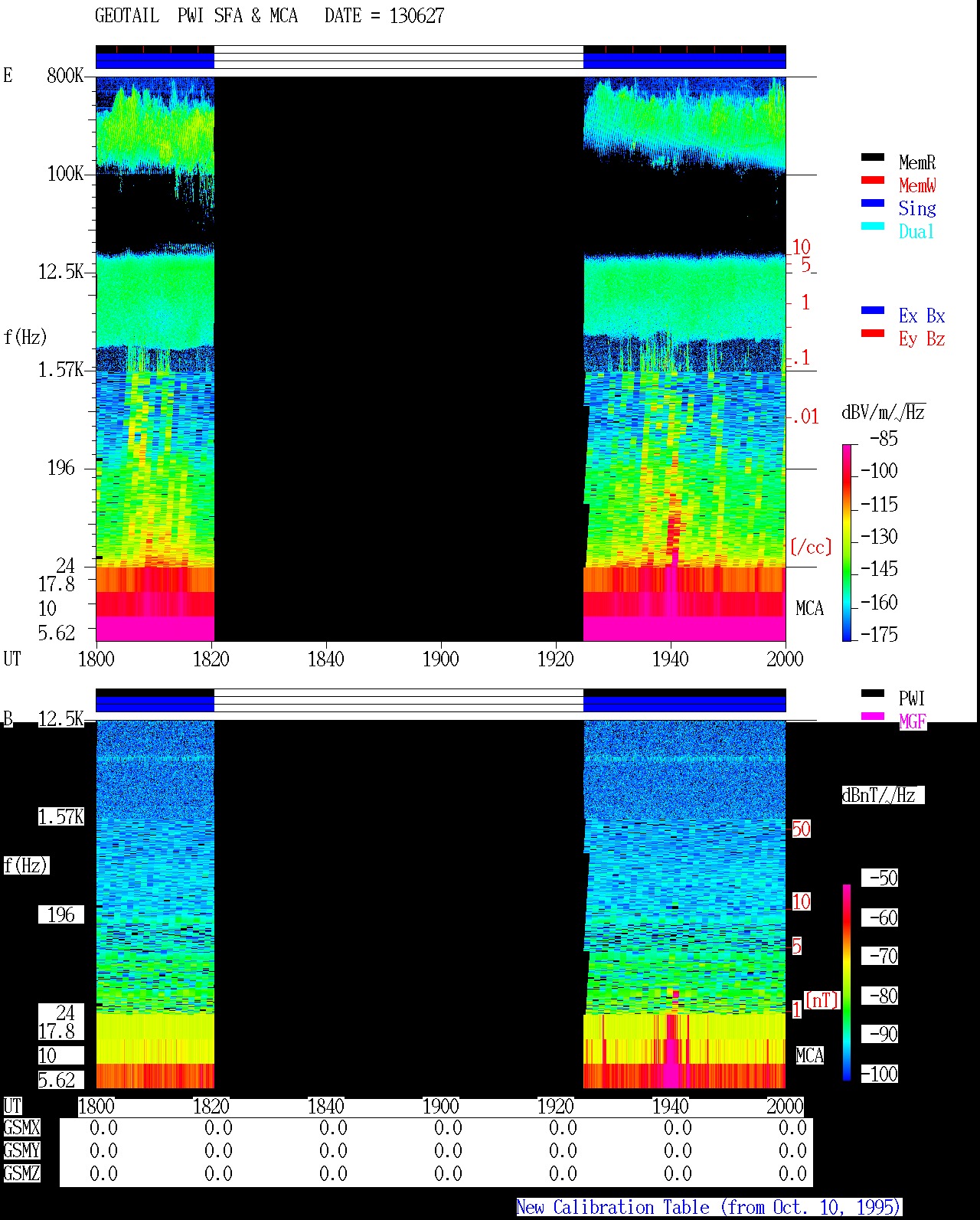The width and height of the screenshot is (980, 1220).
Task: Click the 1940 tick on upper UT axis
Action: [x=670, y=659]
